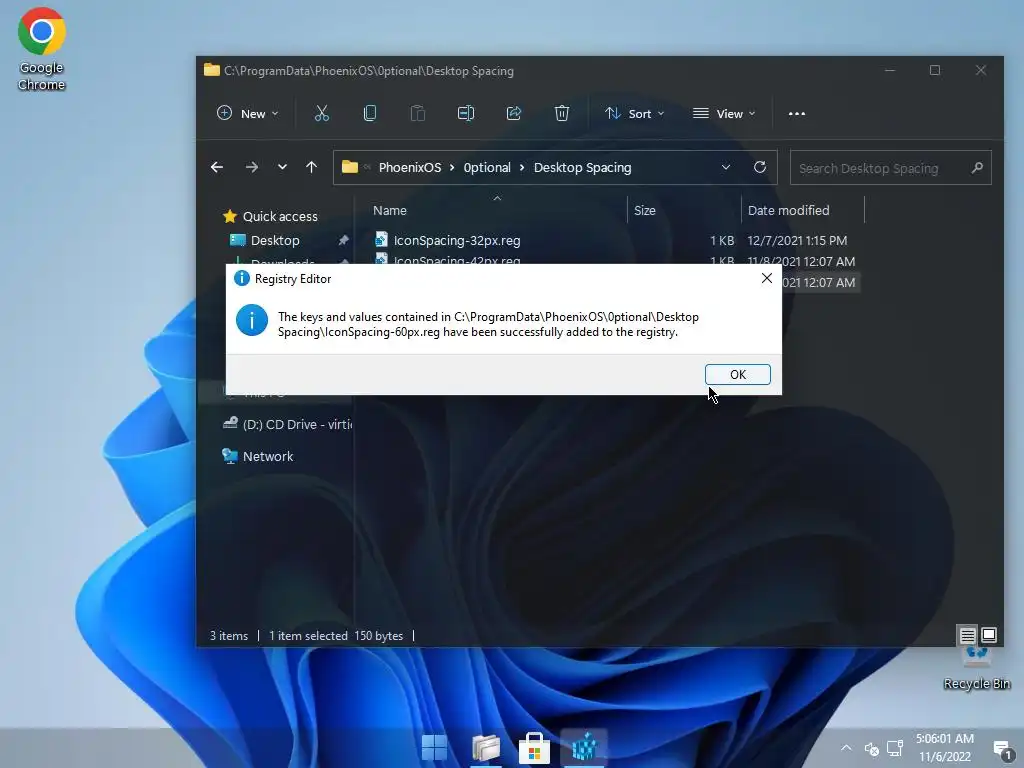Click the Cut scissors icon

[x=321, y=114]
